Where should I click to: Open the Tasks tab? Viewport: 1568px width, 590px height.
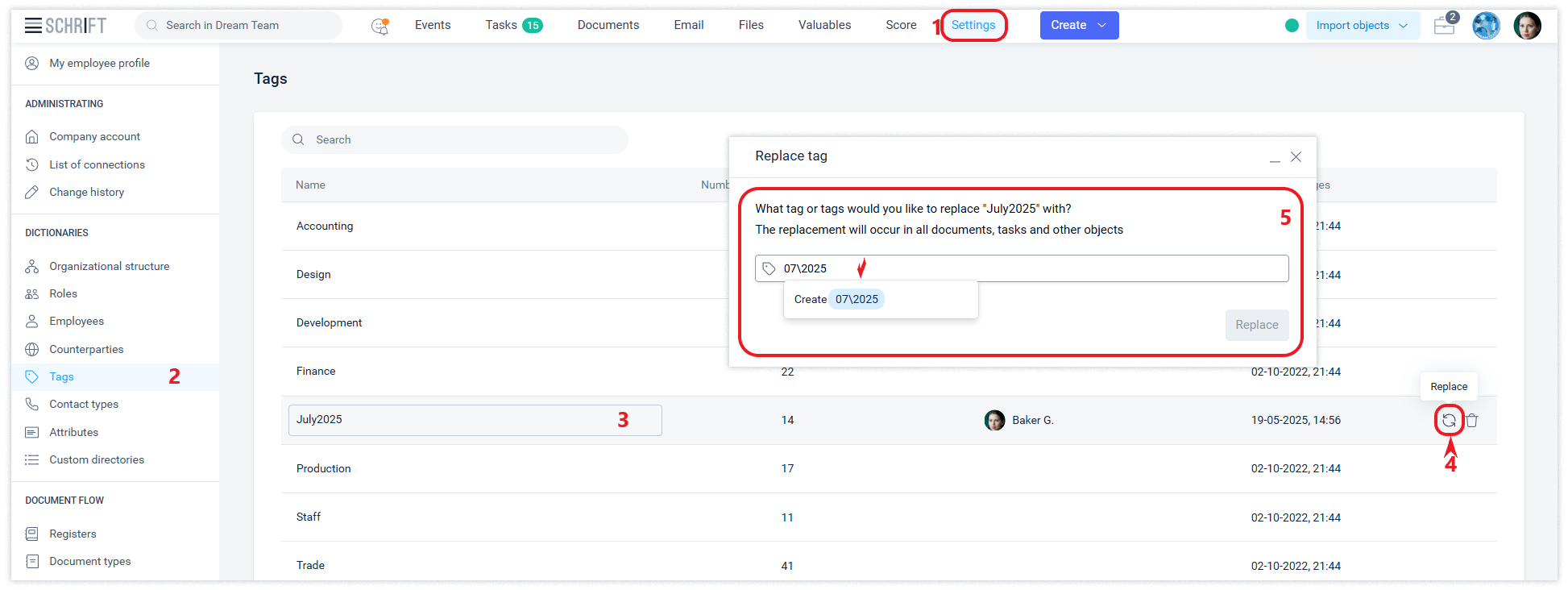tap(513, 25)
